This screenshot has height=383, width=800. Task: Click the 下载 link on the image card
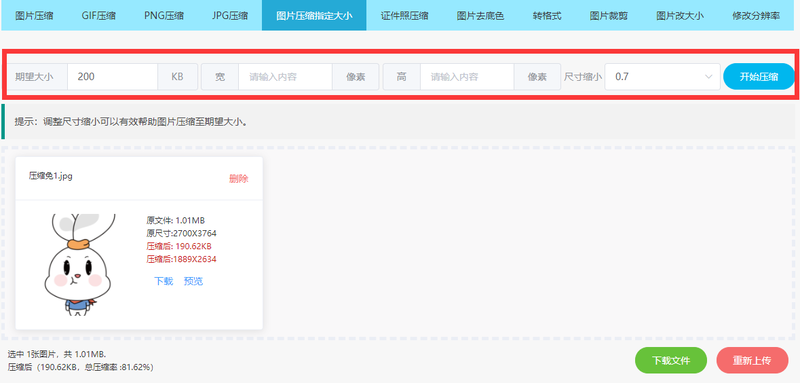tap(163, 281)
